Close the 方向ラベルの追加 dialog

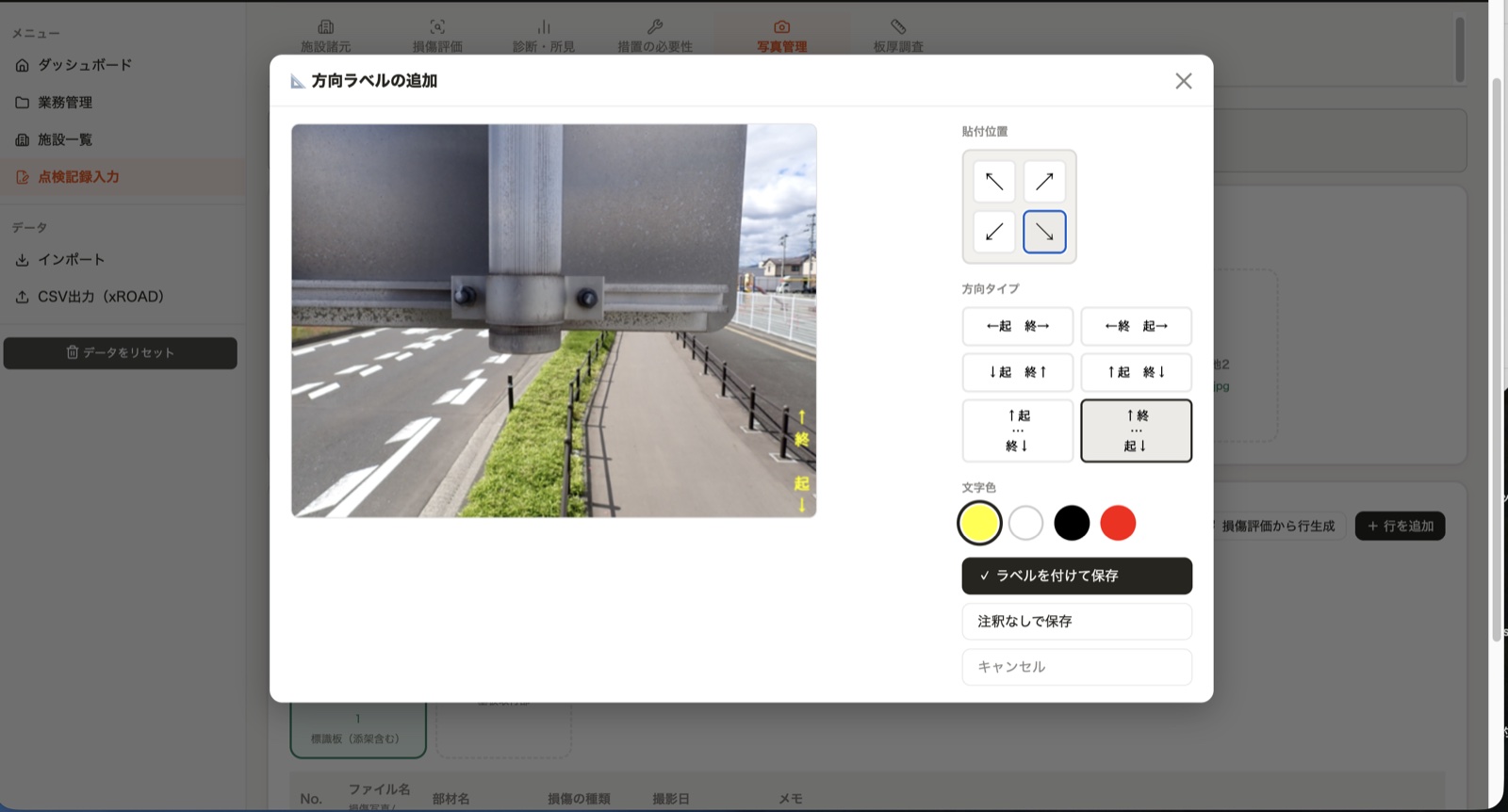tap(1184, 81)
